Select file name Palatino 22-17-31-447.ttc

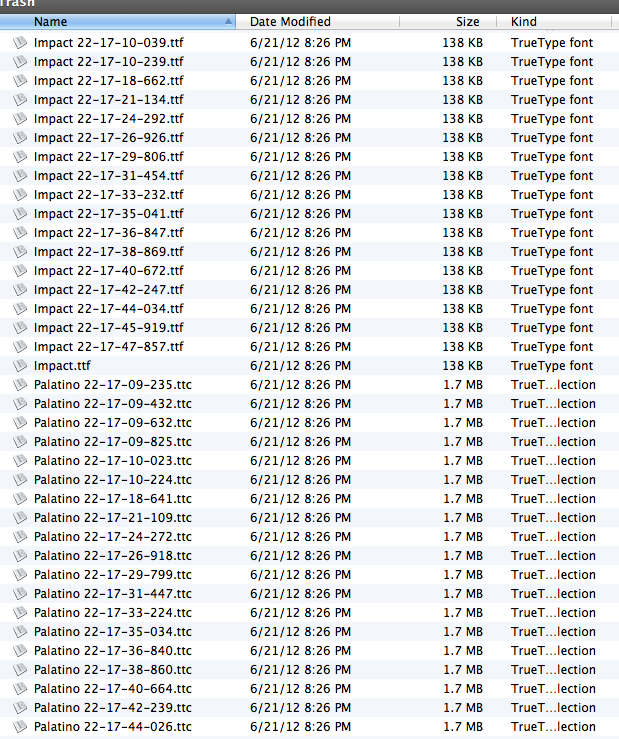113,594
